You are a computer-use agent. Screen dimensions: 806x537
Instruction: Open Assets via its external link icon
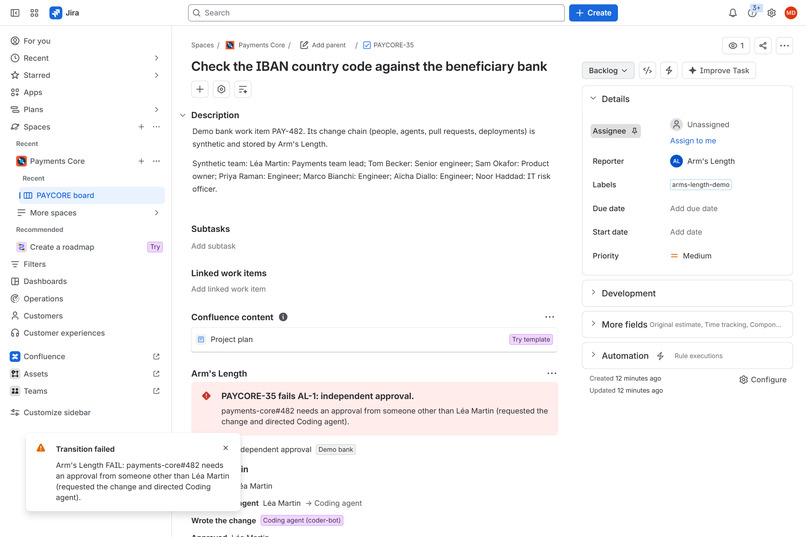tap(156, 374)
